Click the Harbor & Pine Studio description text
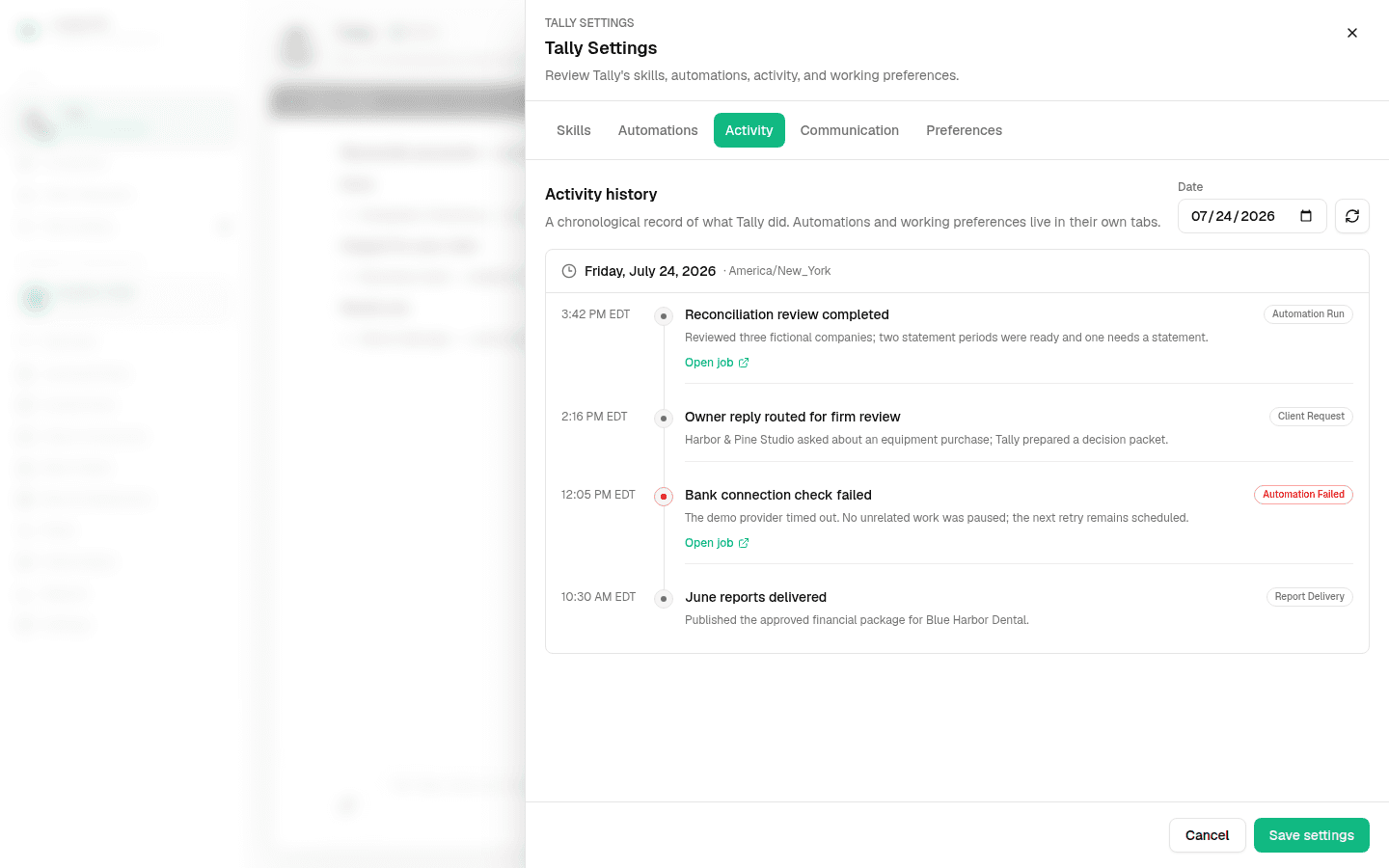 click(x=926, y=440)
